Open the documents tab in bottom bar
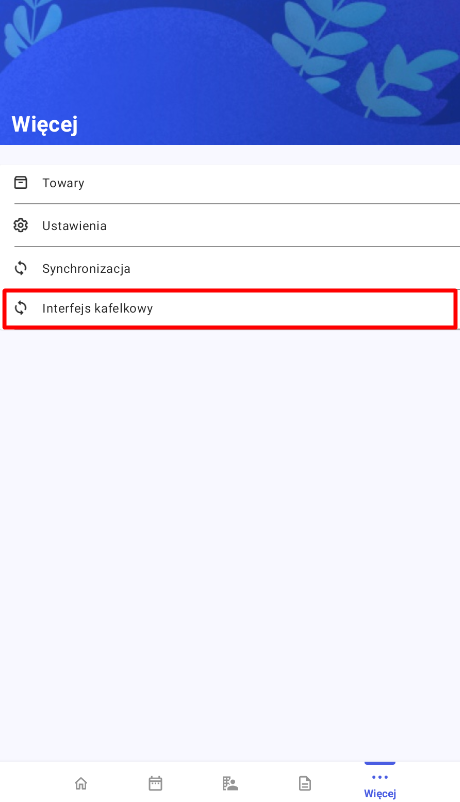Viewport: 460px width, 802px height. tap(305, 783)
